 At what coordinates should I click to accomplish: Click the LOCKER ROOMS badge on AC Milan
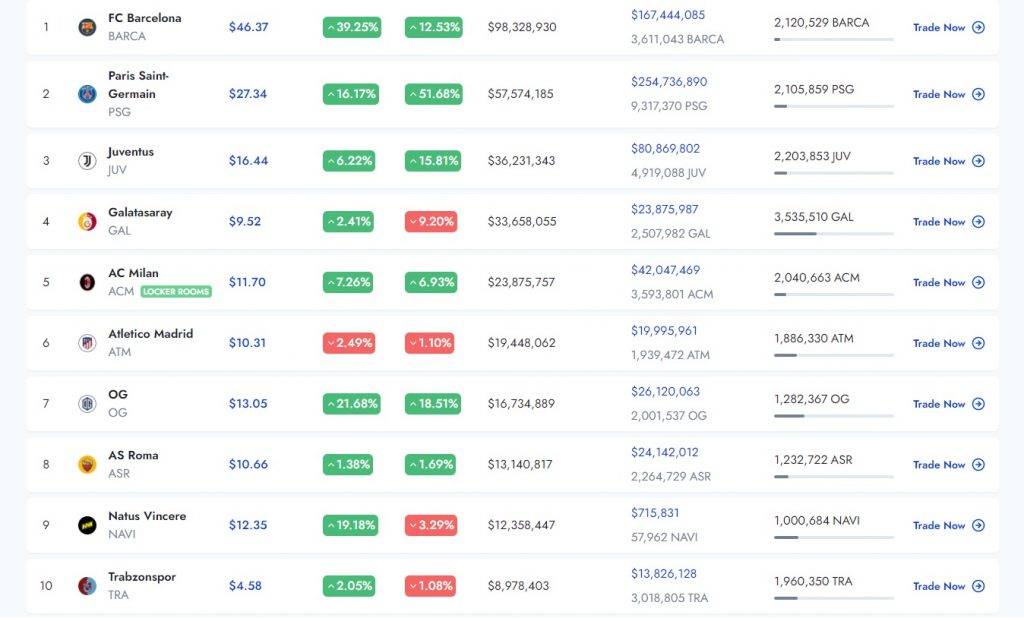click(x=176, y=291)
